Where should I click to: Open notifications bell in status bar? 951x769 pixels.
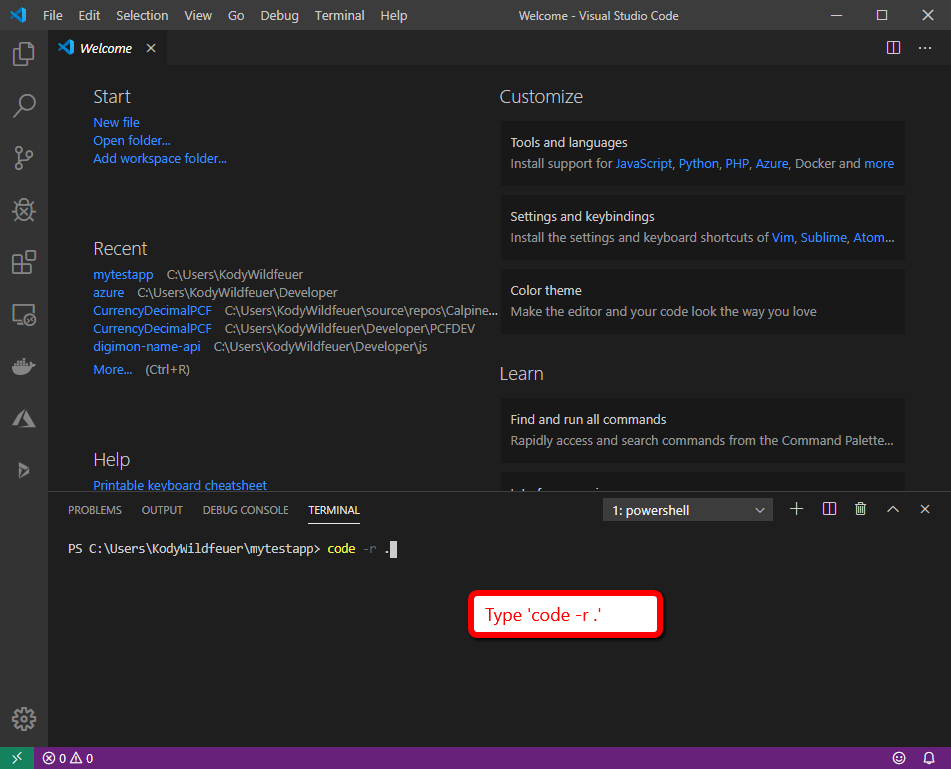[x=929, y=758]
